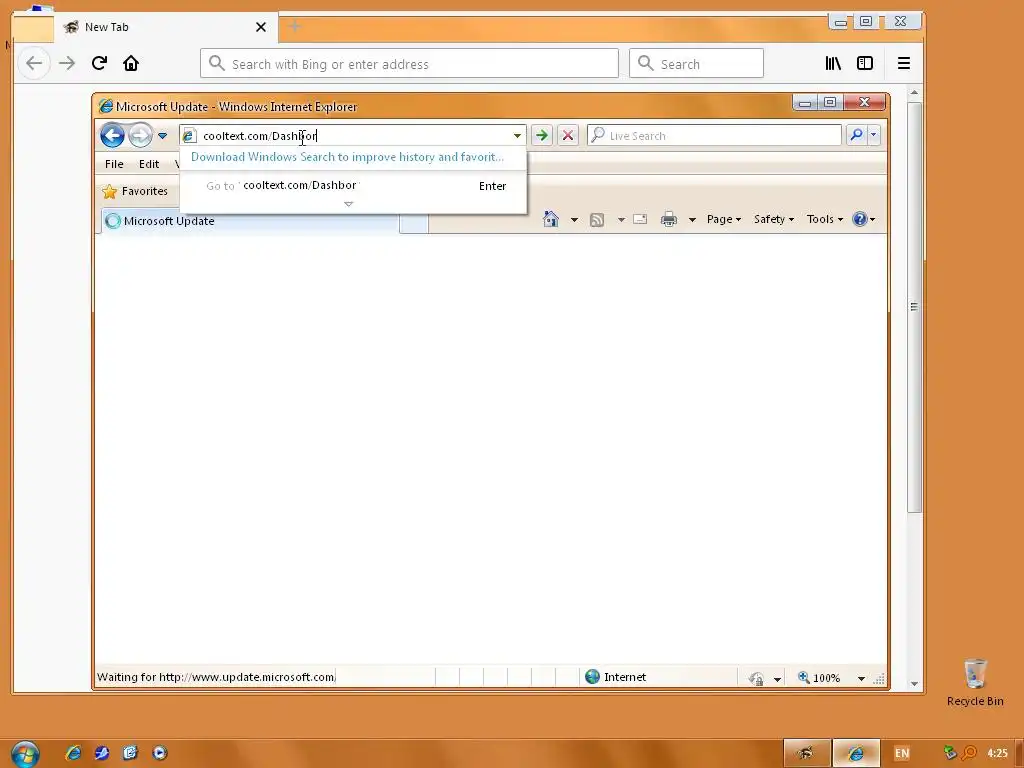Click the RSS feeds icon
The height and width of the screenshot is (768, 1024).
(x=596, y=220)
